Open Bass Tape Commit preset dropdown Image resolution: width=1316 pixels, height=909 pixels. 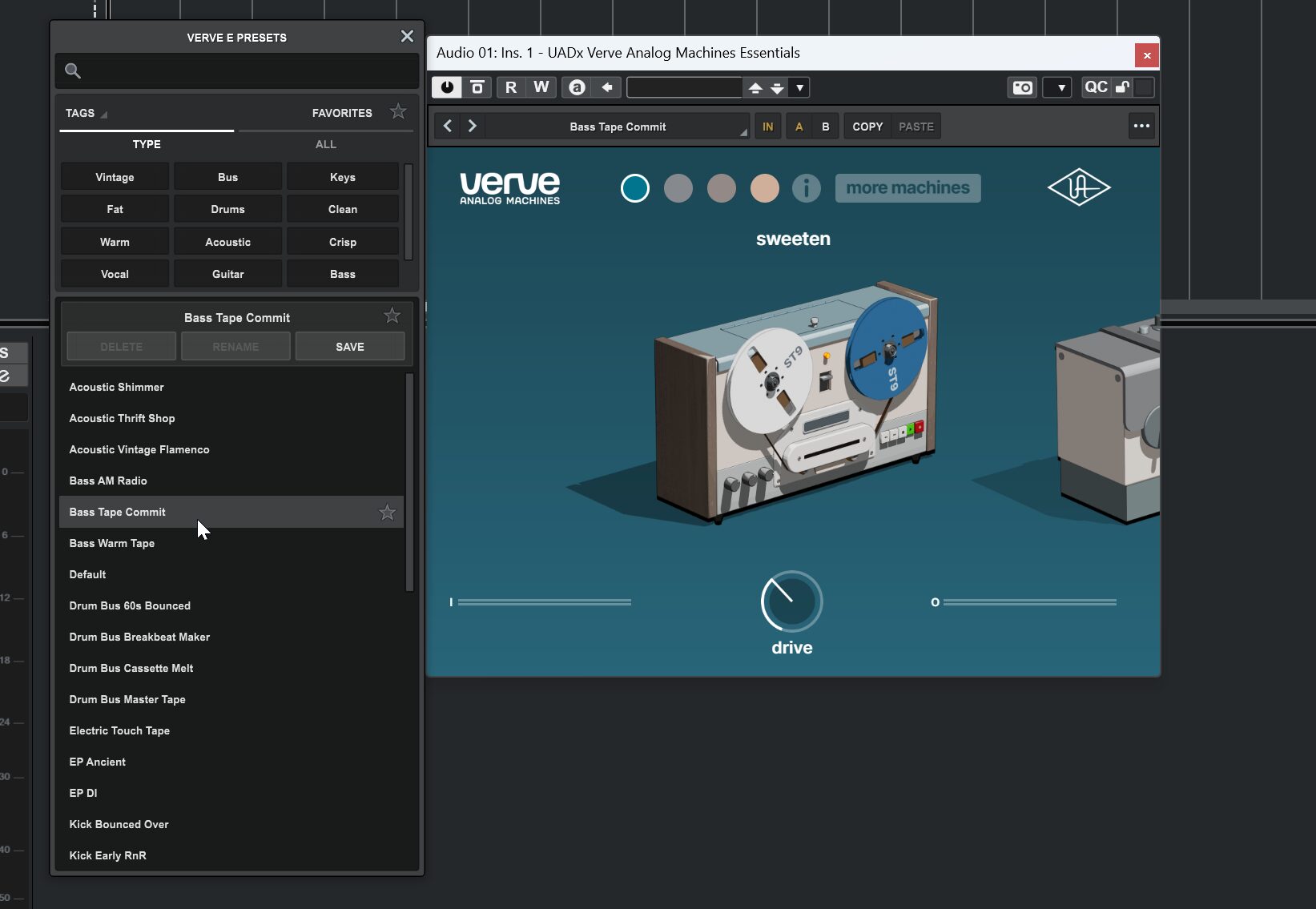coord(618,127)
